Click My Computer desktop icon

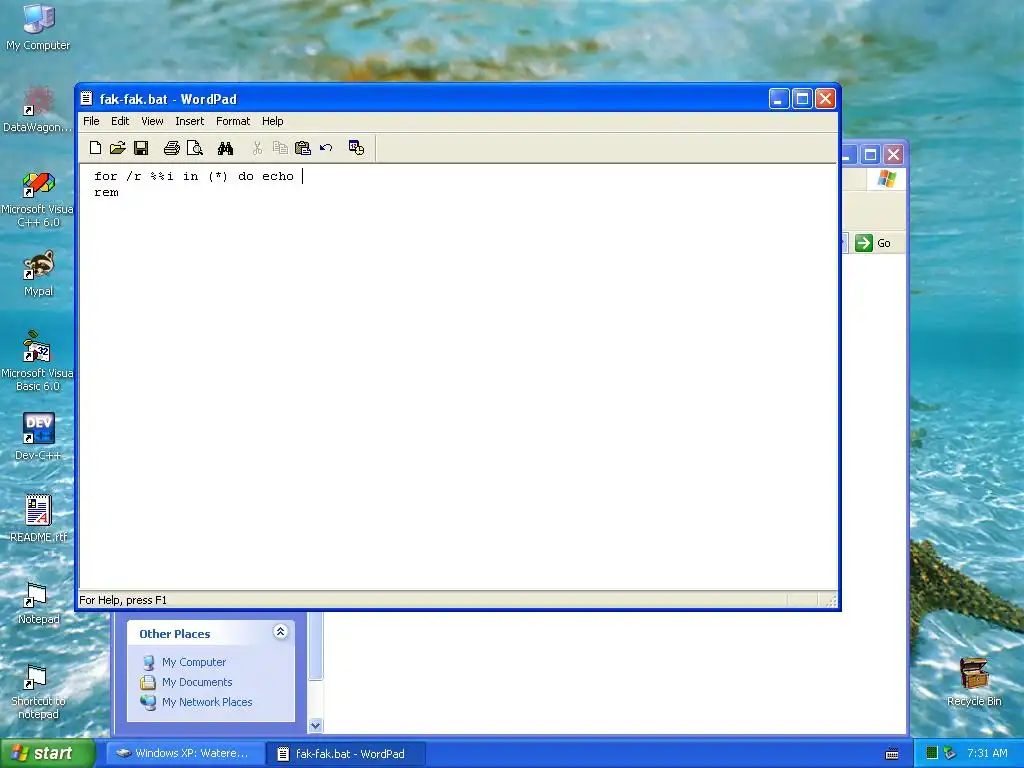click(x=38, y=27)
